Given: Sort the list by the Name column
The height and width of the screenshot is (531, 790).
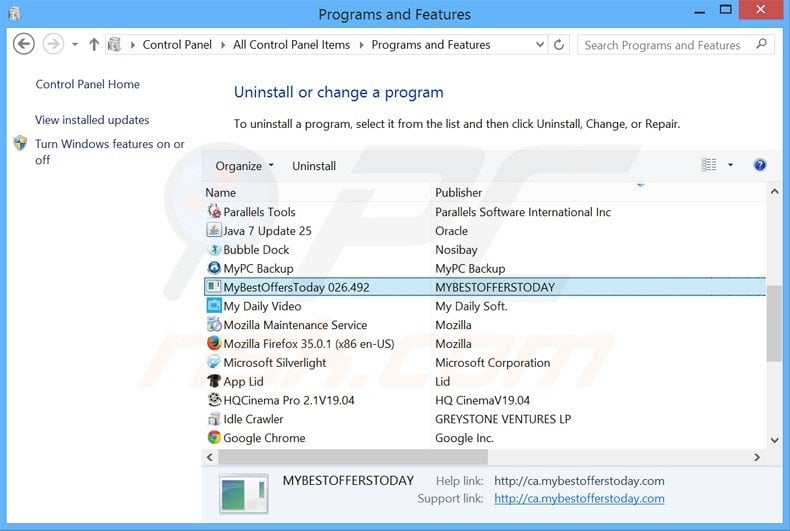Looking at the screenshot, I should [x=220, y=192].
